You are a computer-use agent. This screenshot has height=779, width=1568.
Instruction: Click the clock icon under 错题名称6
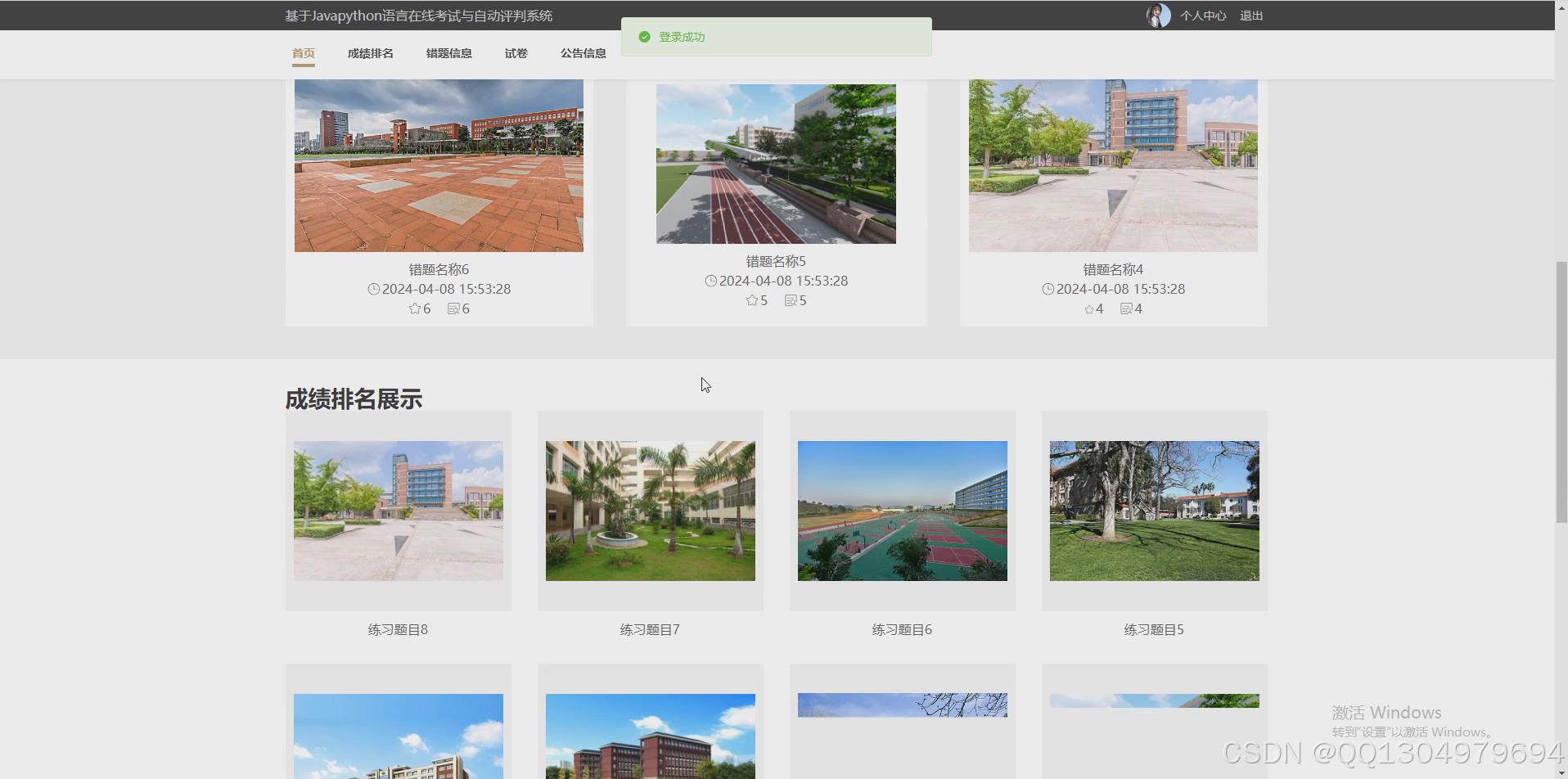point(374,289)
